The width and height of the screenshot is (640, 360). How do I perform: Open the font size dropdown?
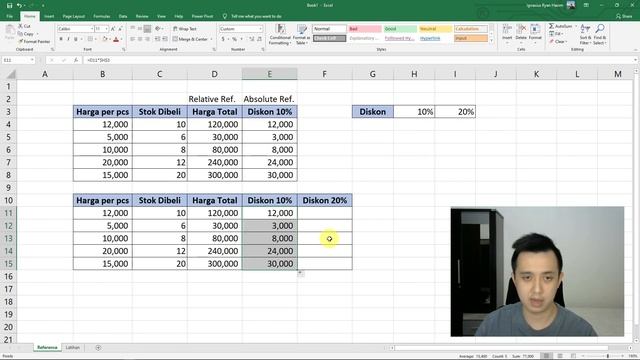(107, 29)
